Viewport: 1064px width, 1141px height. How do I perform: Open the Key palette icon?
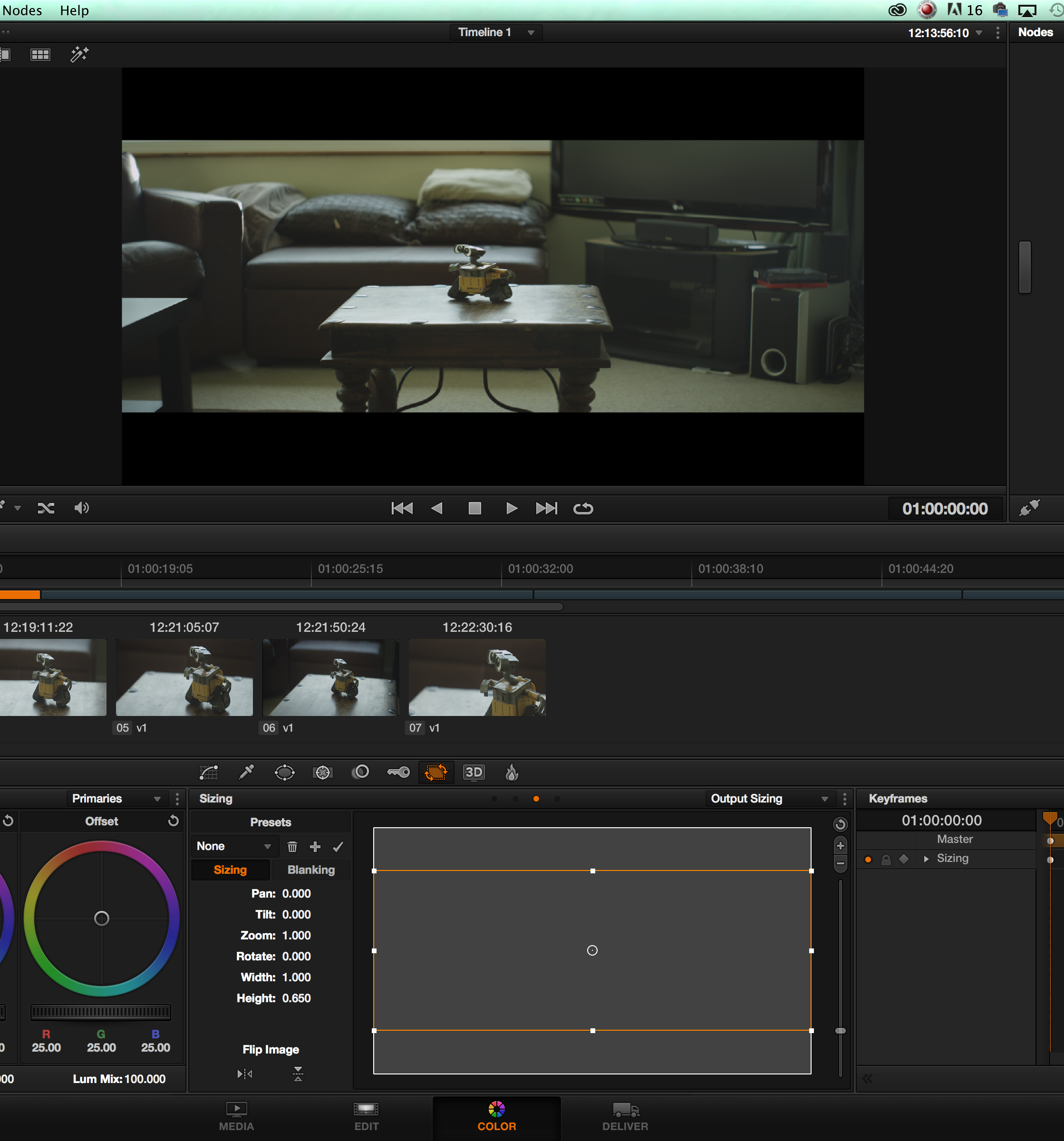pos(398,773)
